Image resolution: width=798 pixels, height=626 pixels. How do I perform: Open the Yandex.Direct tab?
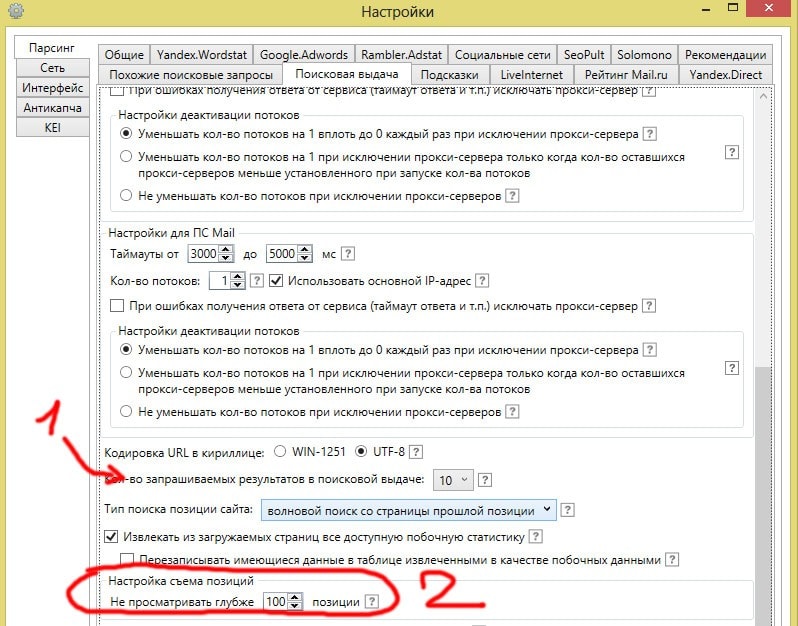pyautogui.click(x=726, y=75)
